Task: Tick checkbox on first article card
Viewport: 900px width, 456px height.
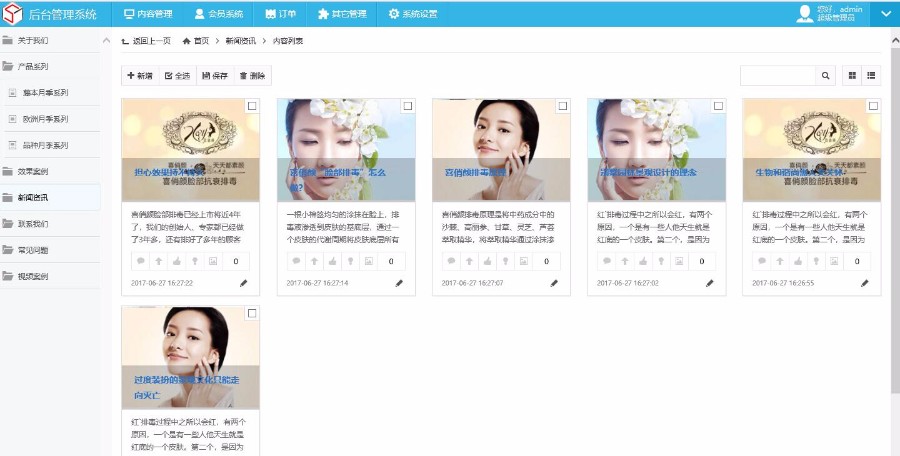Action: tap(252, 106)
